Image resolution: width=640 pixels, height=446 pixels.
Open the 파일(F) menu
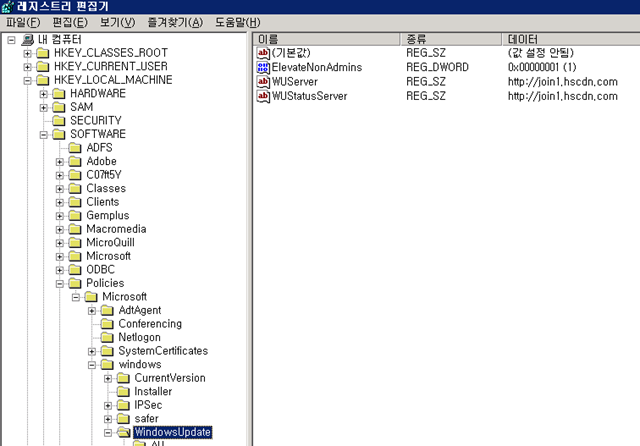pos(23,22)
